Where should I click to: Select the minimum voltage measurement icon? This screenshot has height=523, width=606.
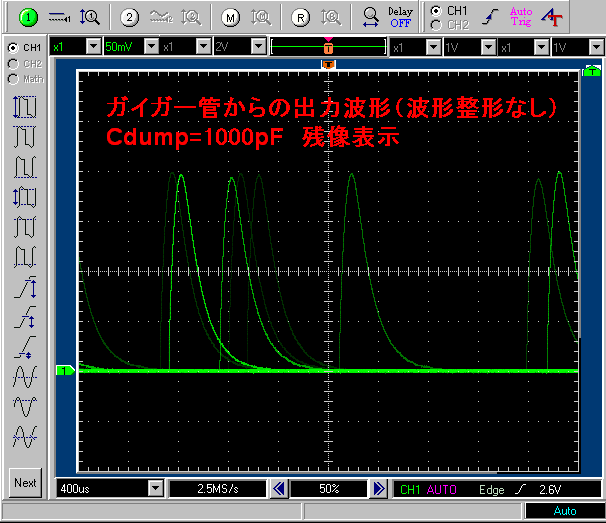coord(25,167)
